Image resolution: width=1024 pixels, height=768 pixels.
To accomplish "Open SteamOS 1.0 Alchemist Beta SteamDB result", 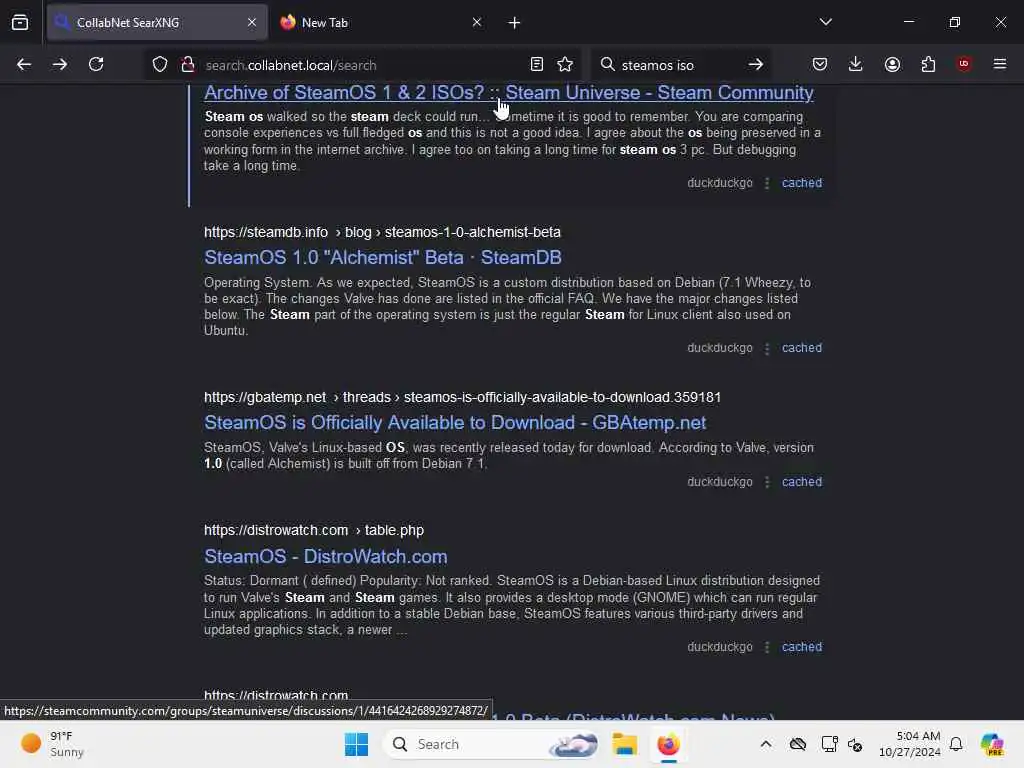I will tap(383, 257).
